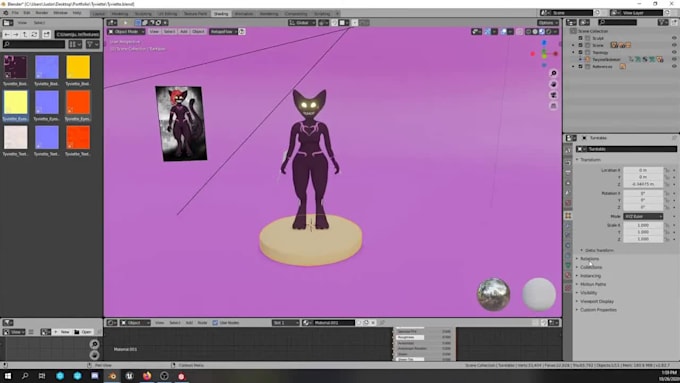Expand the Viewport Display panel

tap(596, 301)
